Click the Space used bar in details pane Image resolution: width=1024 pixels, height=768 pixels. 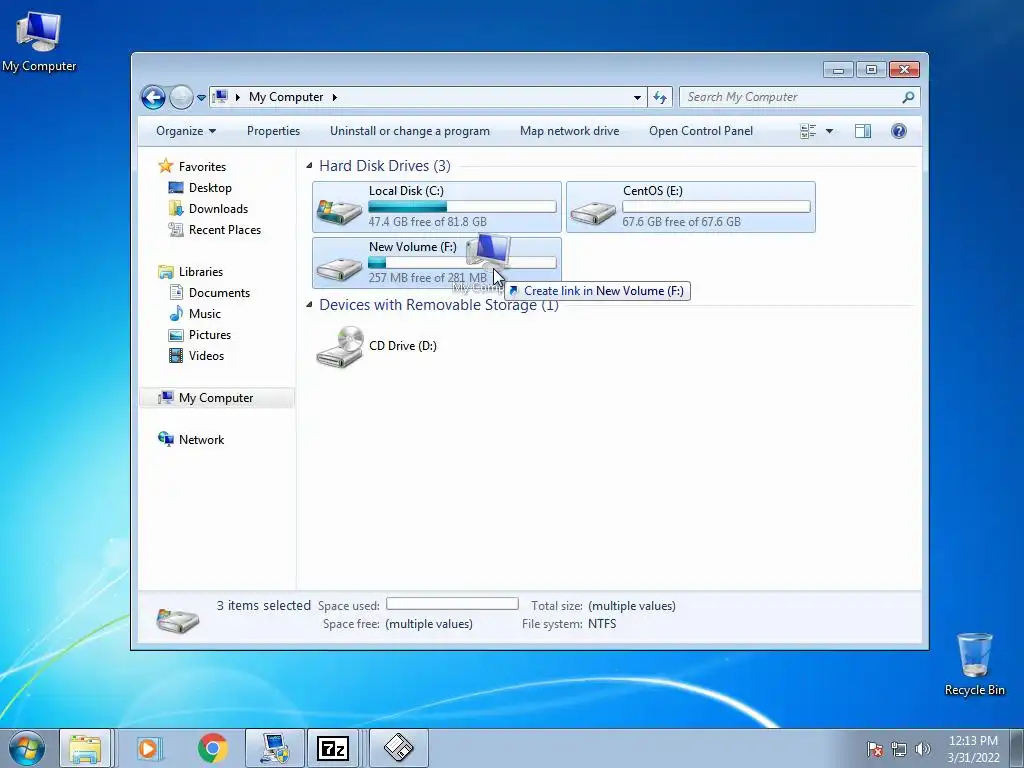(x=452, y=604)
